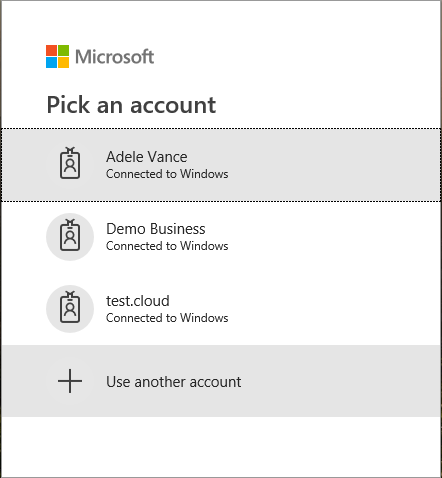Click empty right area of Use another account tile
442x478 pixels.
[340, 381]
